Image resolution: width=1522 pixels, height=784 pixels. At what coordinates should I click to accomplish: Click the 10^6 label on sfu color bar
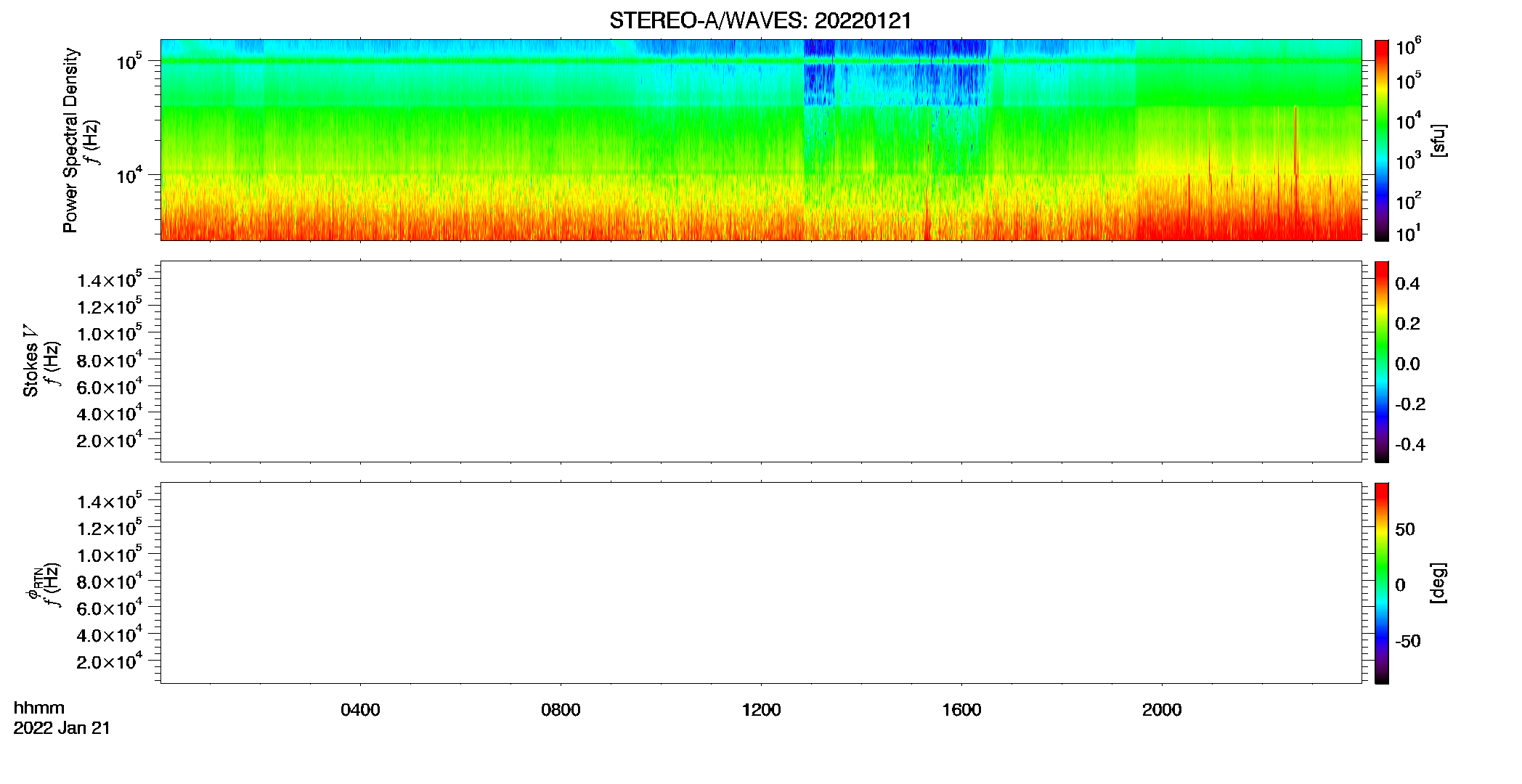[x=1408, y=46]
